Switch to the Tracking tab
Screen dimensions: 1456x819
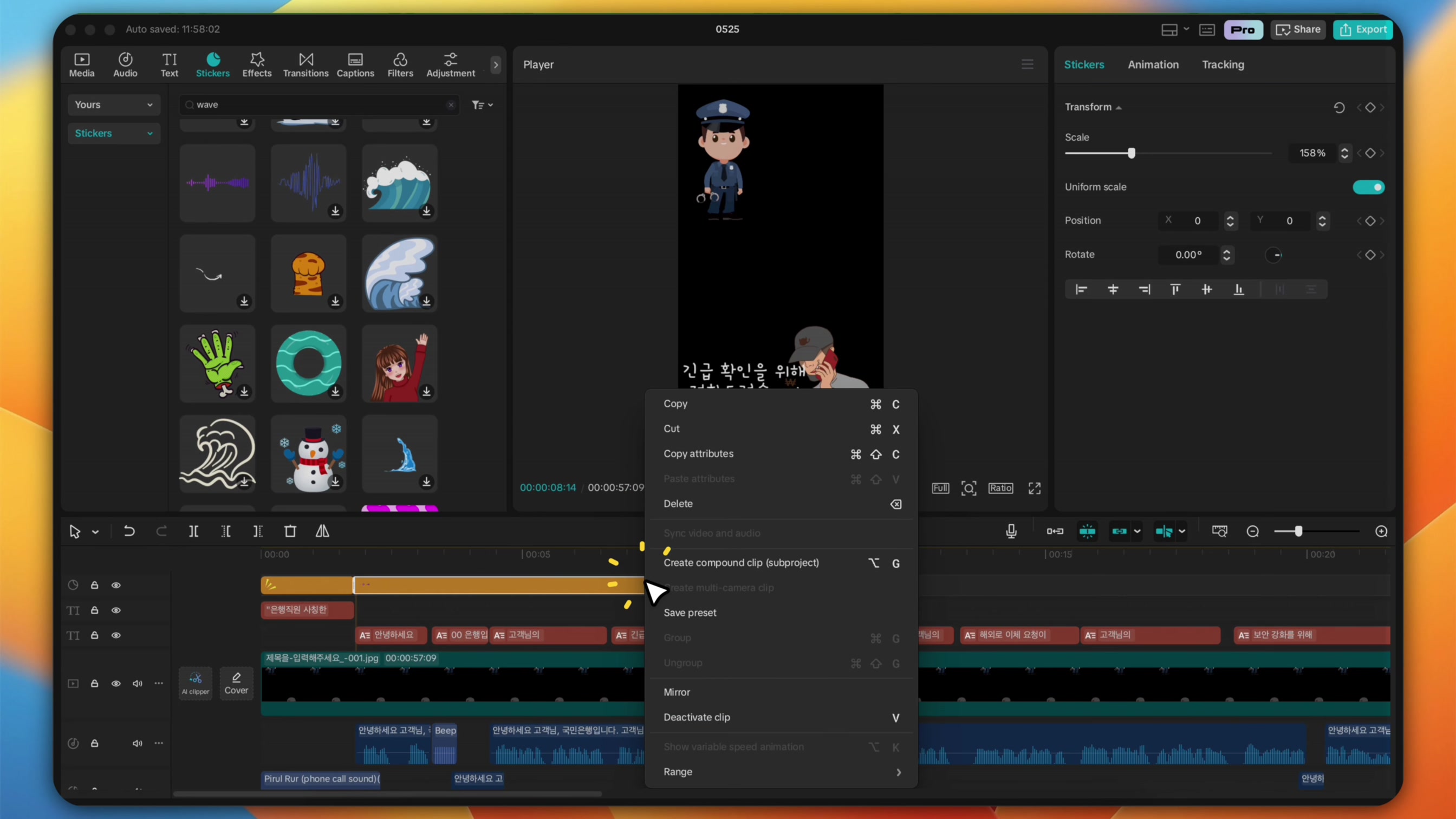click(1223, 64)
